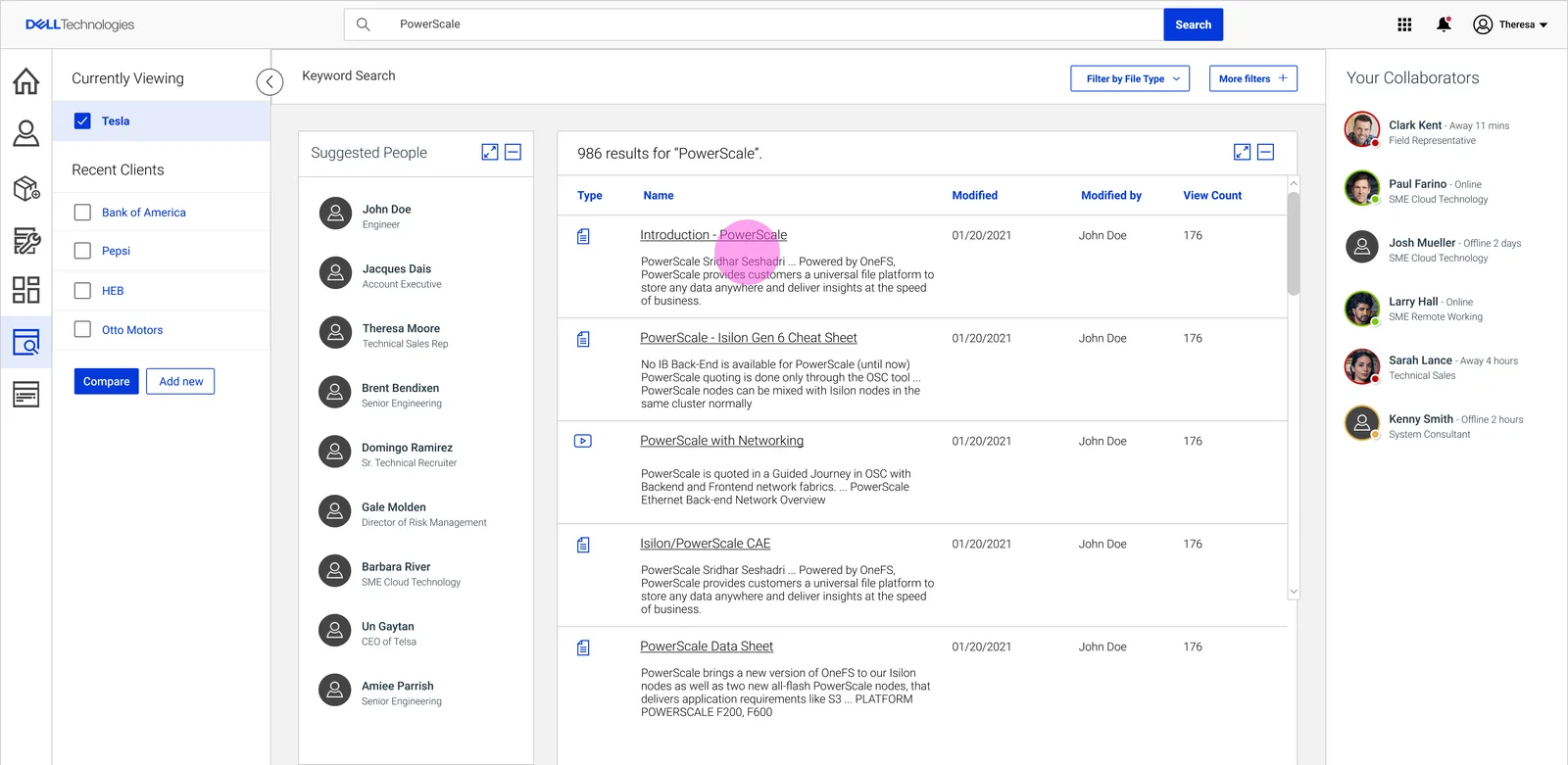
Task: Click document icon for PowerScale Data Sheet
Action: [583, 647]
